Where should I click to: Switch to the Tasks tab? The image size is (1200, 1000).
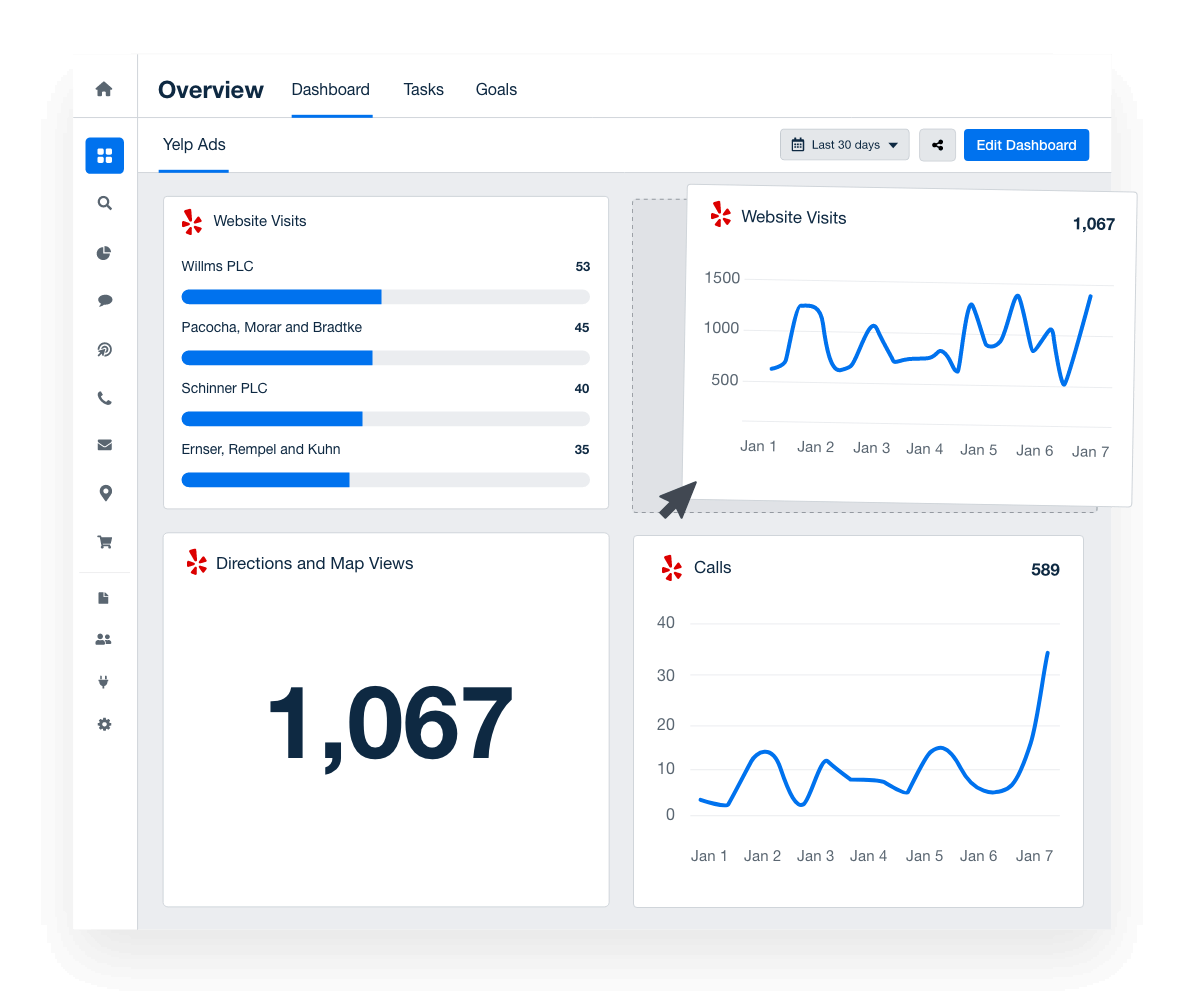pos(423,90)
